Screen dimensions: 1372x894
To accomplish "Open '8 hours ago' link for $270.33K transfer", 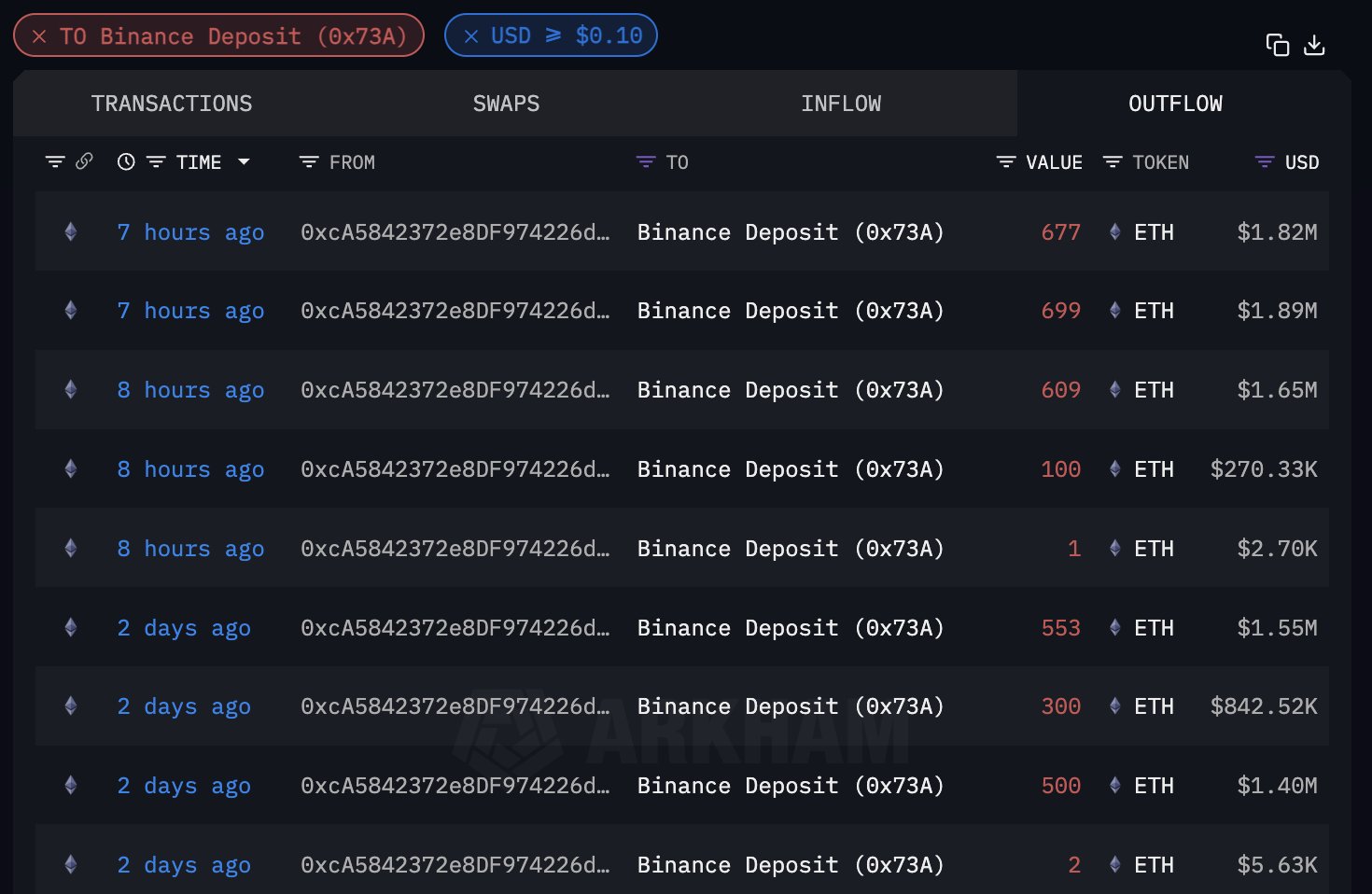I will coord(190,469).
